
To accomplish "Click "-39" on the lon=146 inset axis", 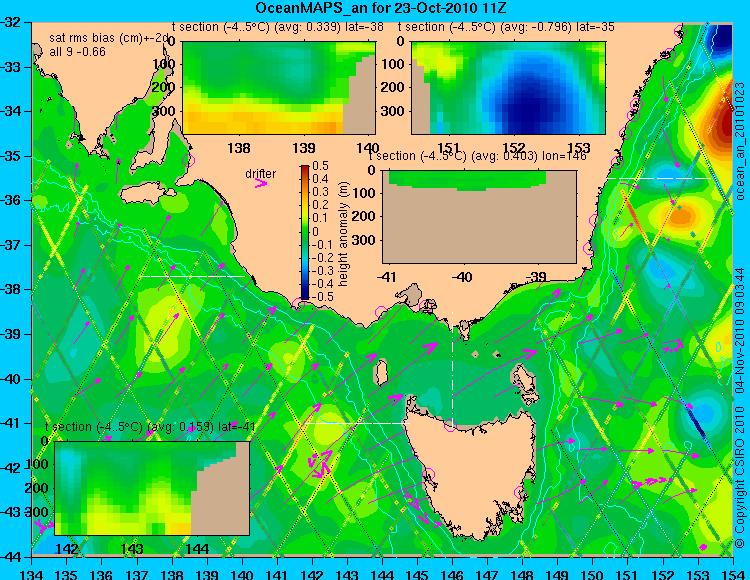I will [x=536, y=276].
